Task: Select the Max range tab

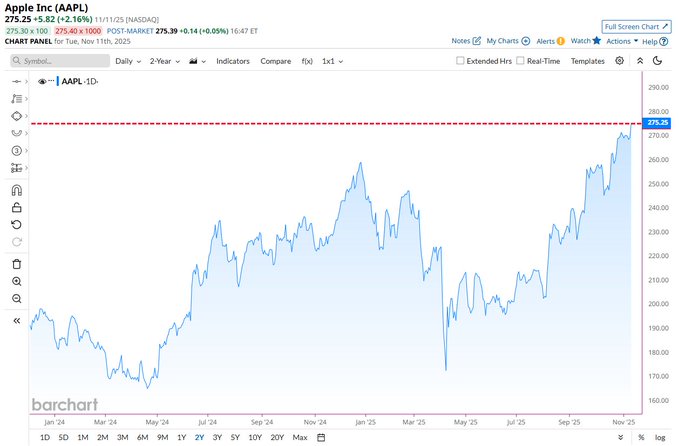Action: pyautogui.click(x=300, y=437)
